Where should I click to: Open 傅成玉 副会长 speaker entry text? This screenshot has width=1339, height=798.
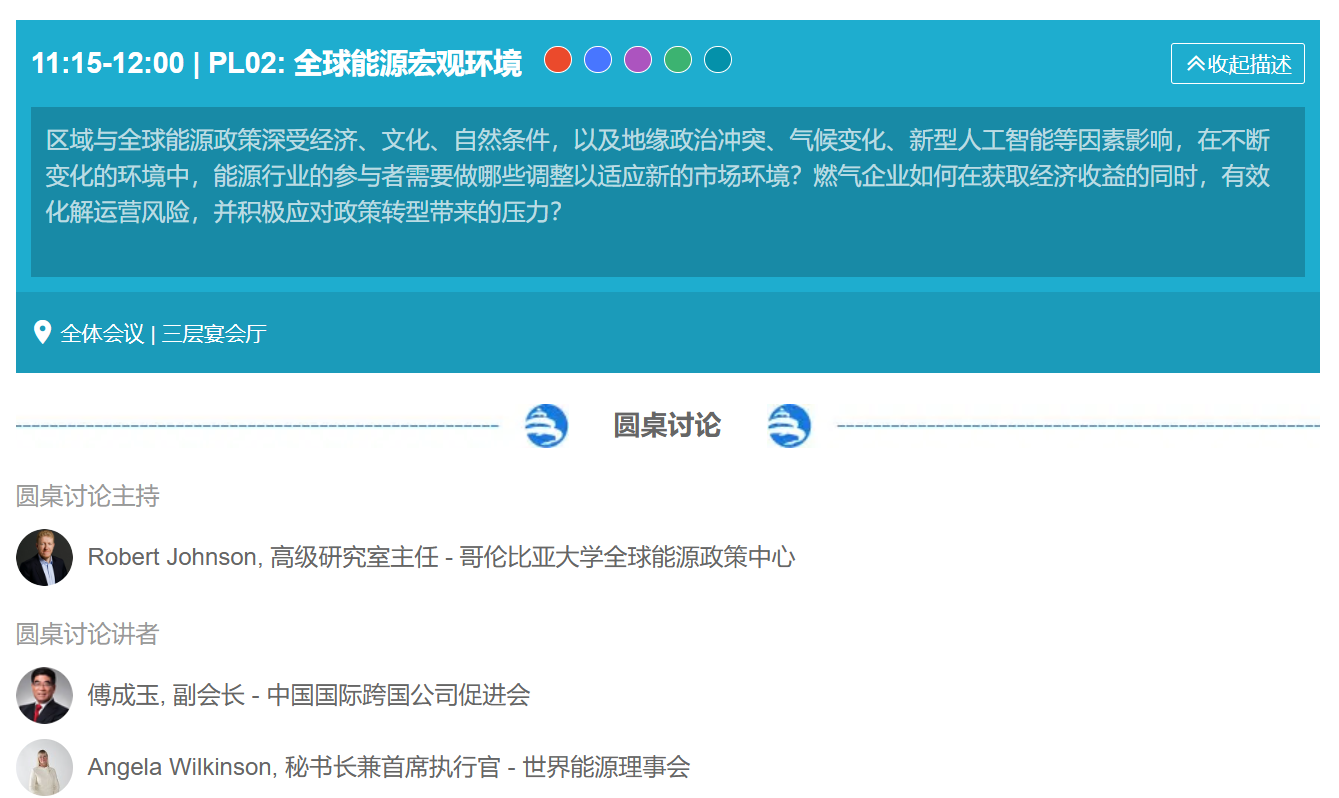pos(309,695)
